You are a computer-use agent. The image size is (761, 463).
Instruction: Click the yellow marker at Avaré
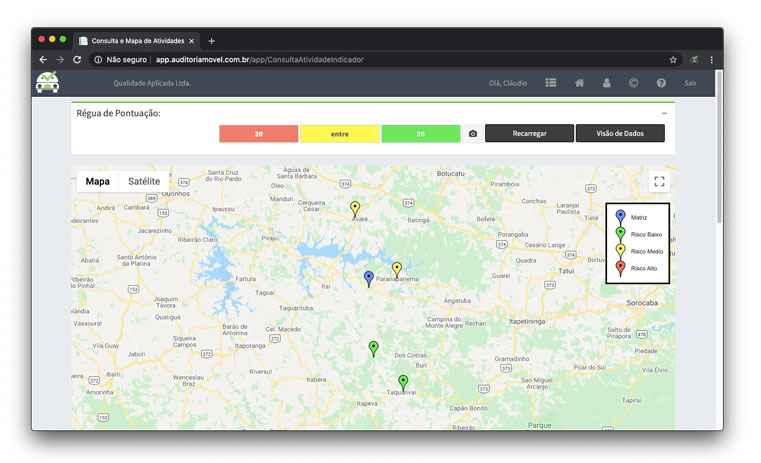click(355, 209)
